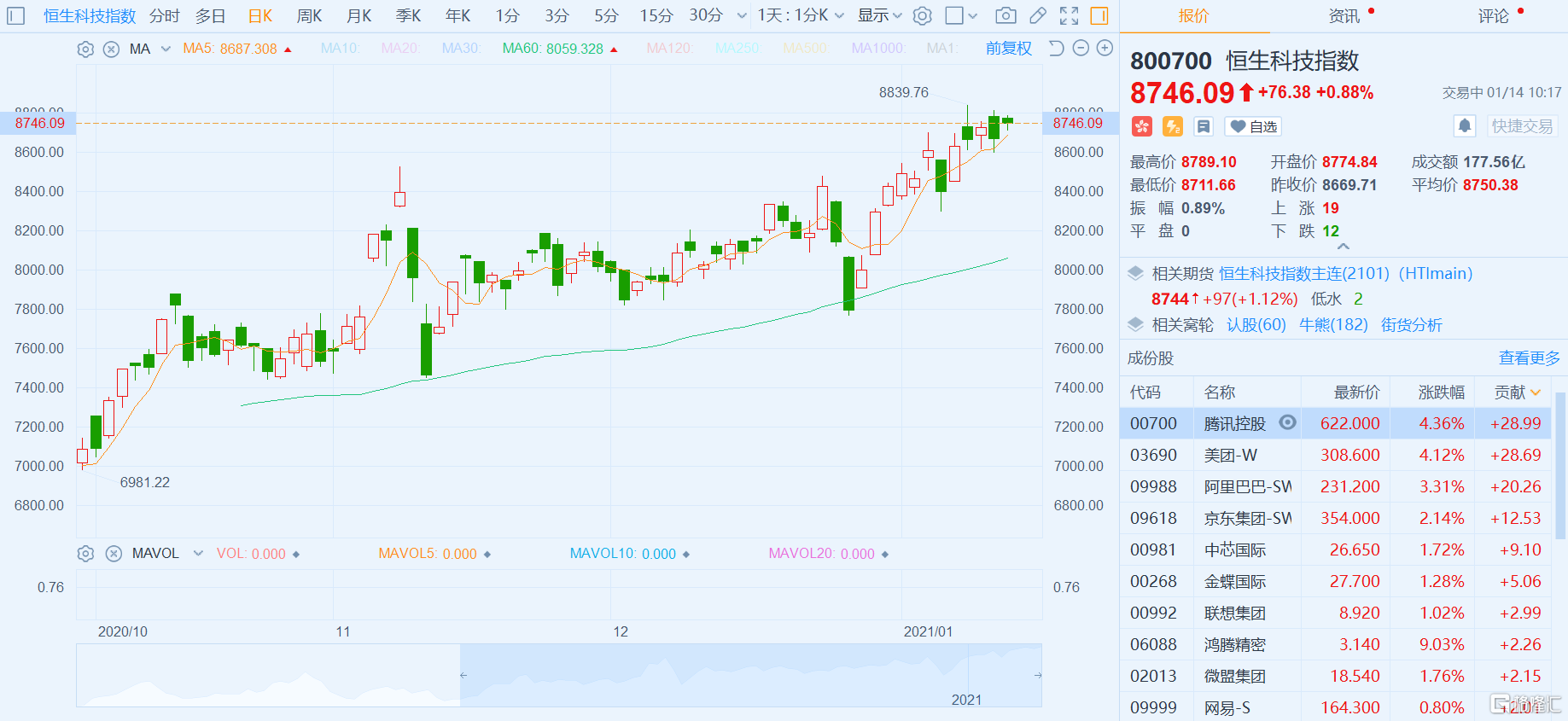Open the price alert bell
Image resolution: width=1568 pixels, height=721 pixels.
click(x=1465, y=126)
